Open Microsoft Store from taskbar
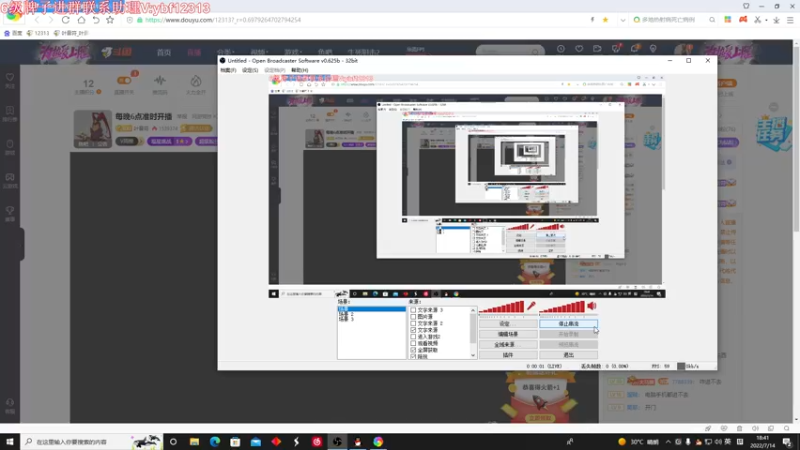The height and width of the screenshot is (450, 800). tap(235, 441)
